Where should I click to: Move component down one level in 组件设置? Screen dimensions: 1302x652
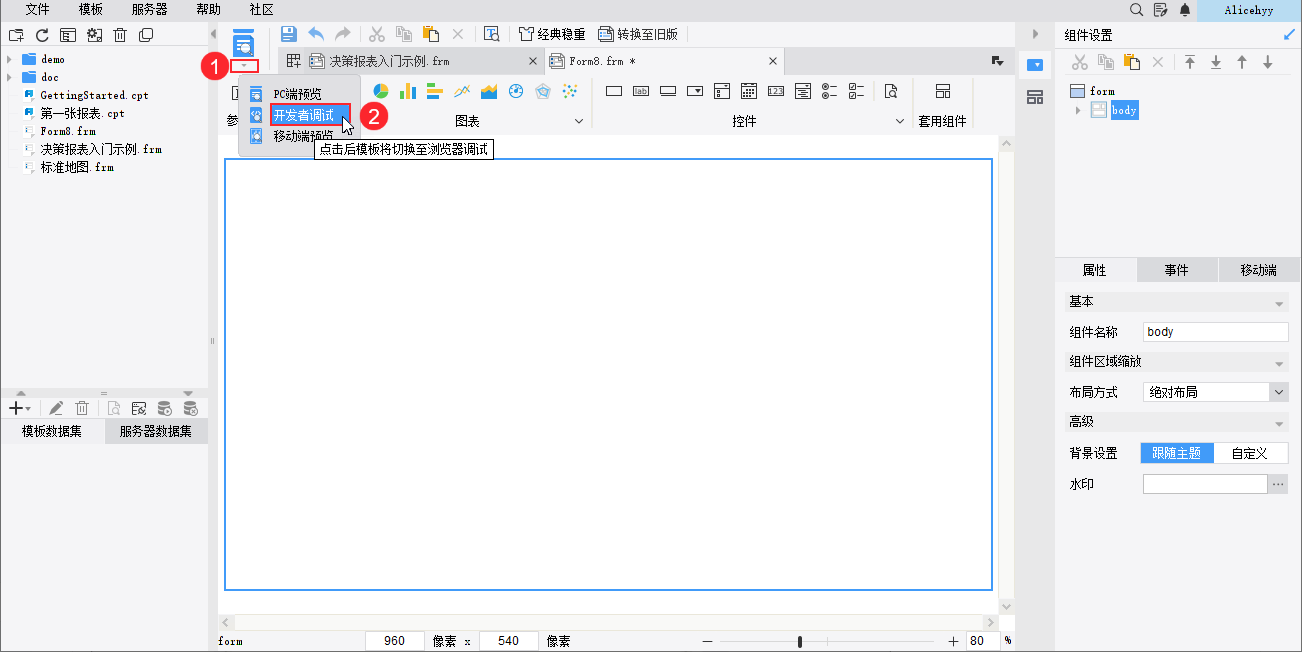coord(1268,62)
